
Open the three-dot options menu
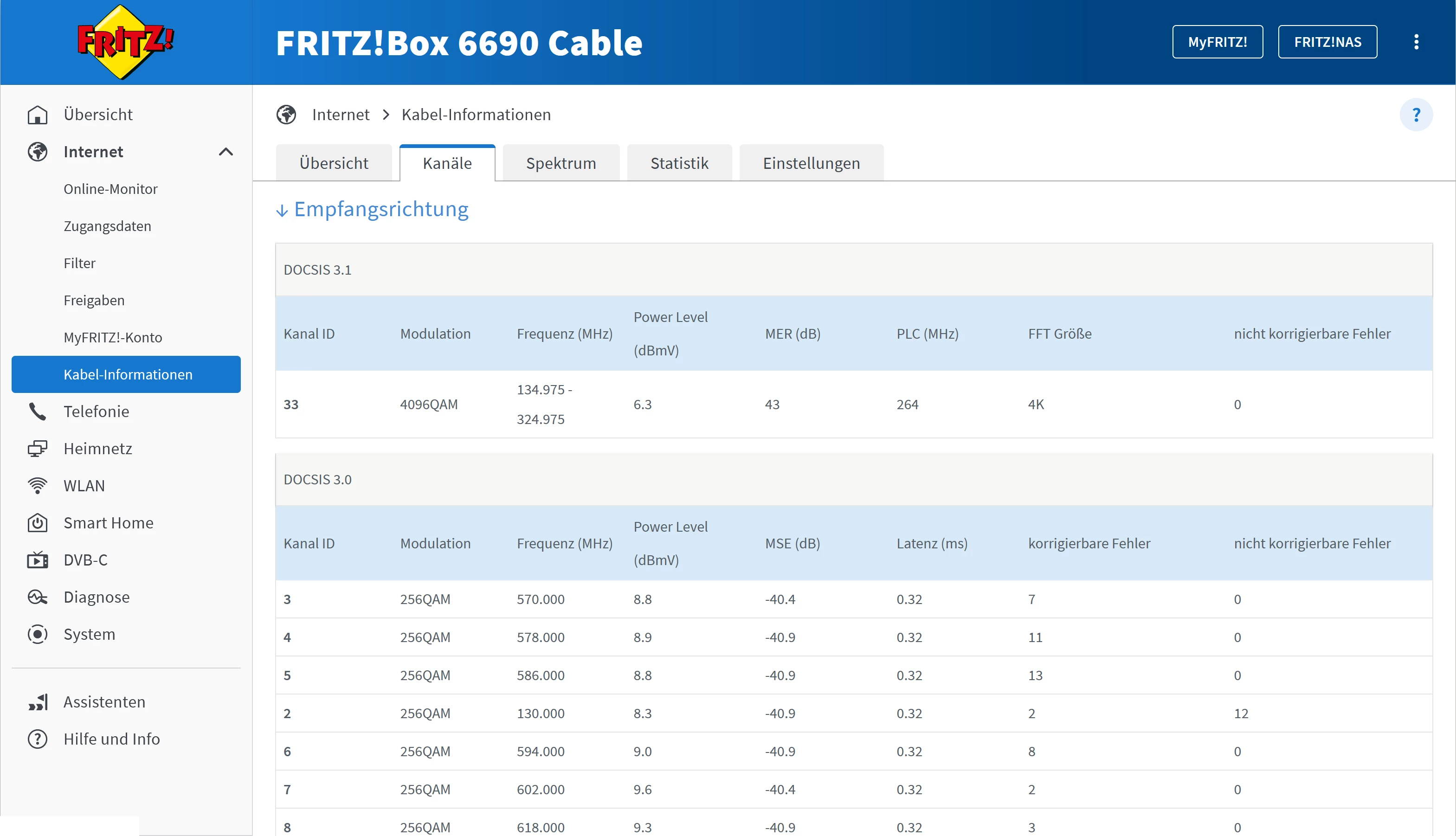tap(1416, 42)
